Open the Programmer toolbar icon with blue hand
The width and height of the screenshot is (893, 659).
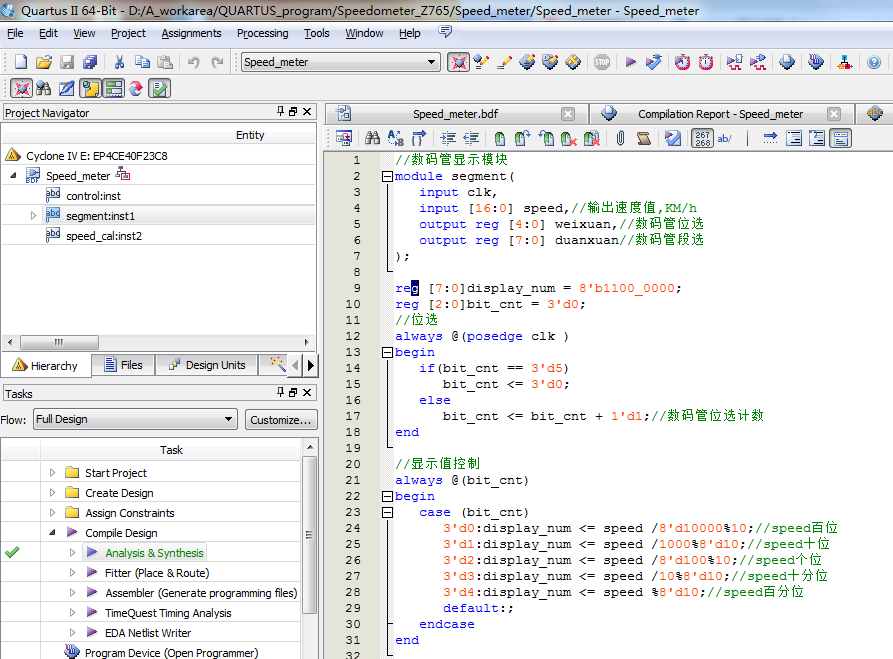coord(816,62)
